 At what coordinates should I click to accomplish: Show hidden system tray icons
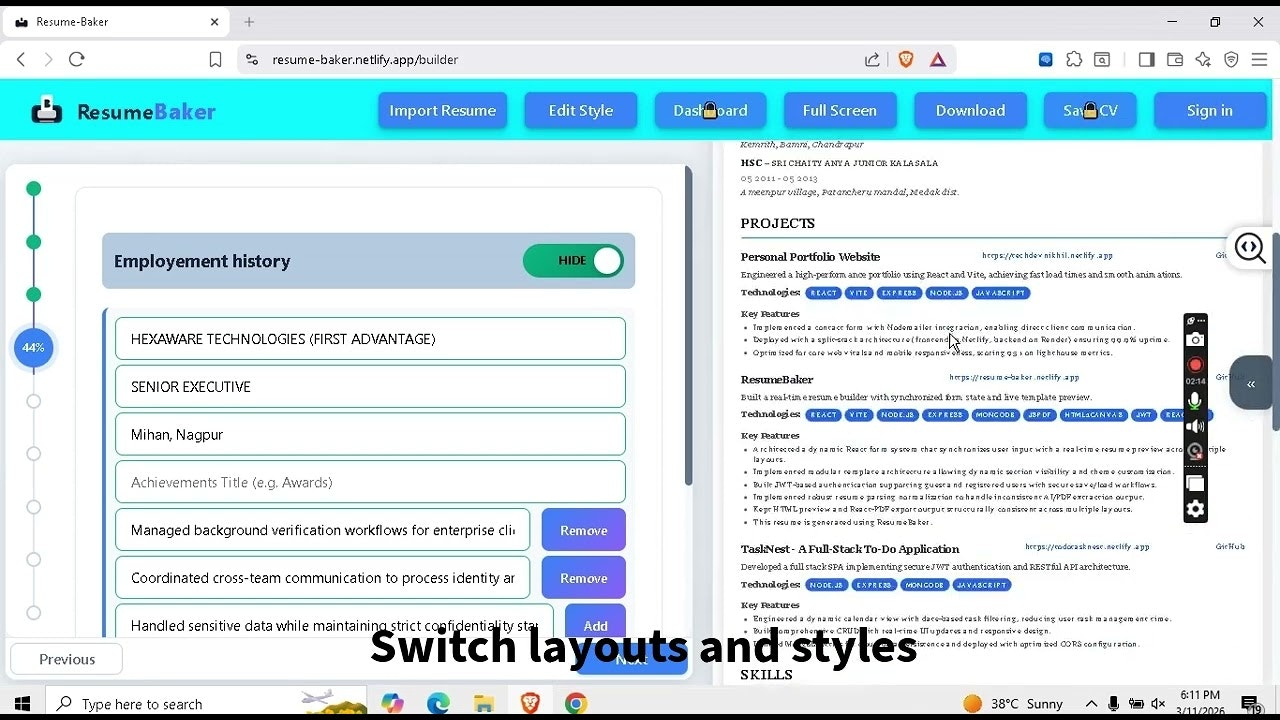point(1091,704)
